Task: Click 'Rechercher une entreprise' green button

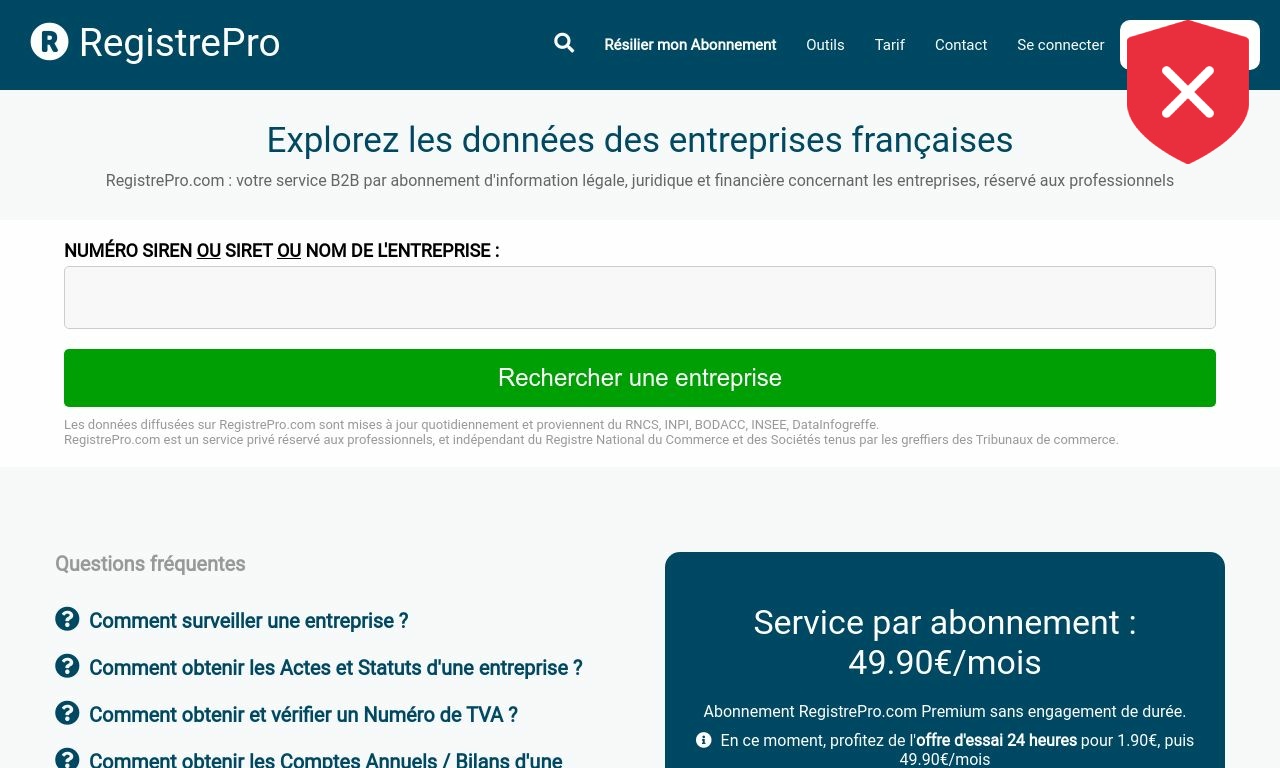Action: click(x=640, y=378)
